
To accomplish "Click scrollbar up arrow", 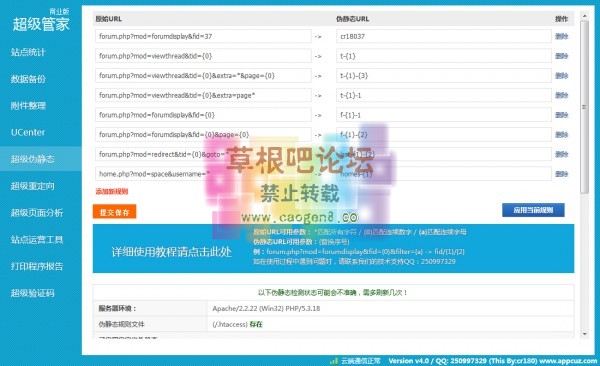I will pos(584,16).
